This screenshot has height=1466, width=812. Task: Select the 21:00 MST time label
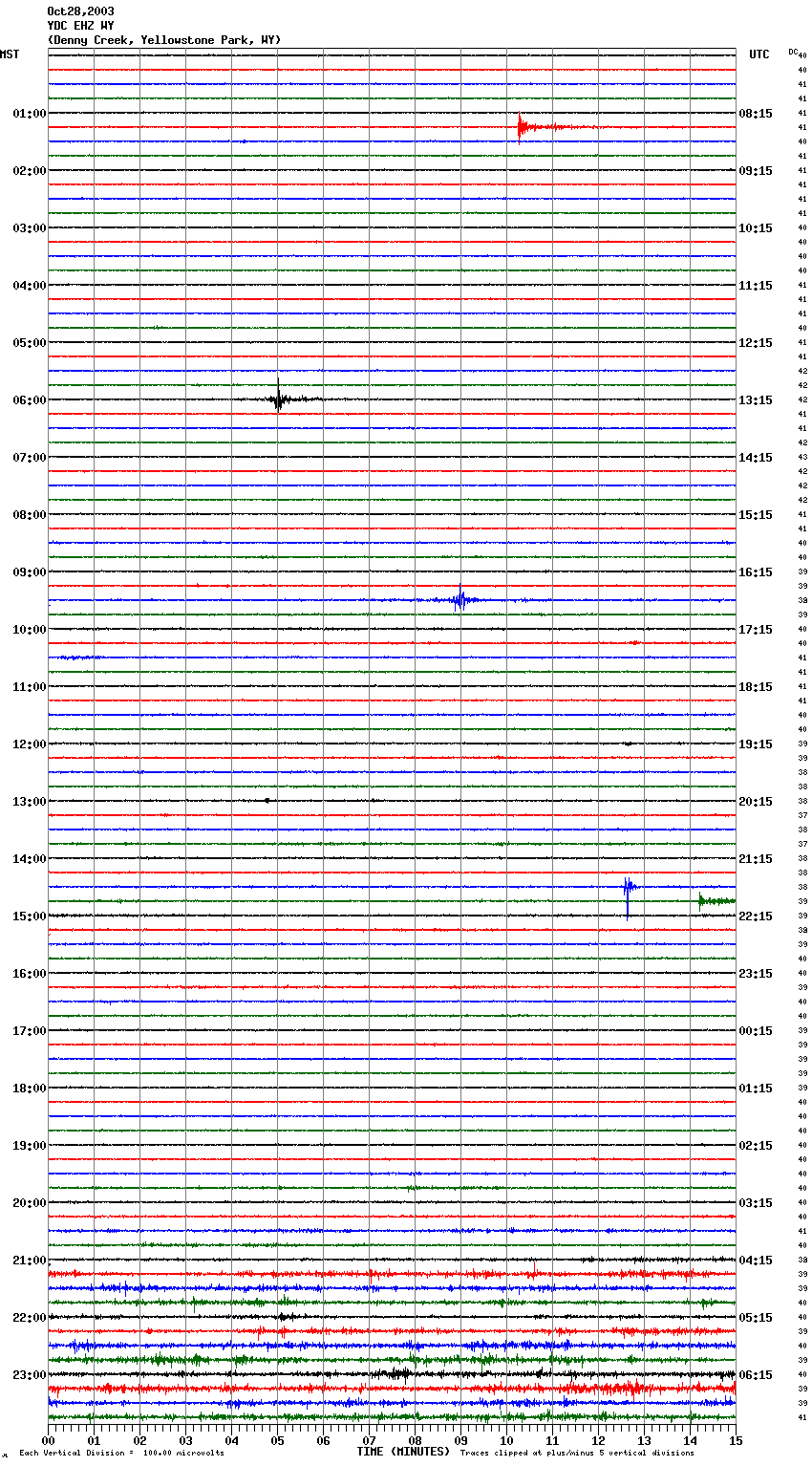(x=30, y=1261)
